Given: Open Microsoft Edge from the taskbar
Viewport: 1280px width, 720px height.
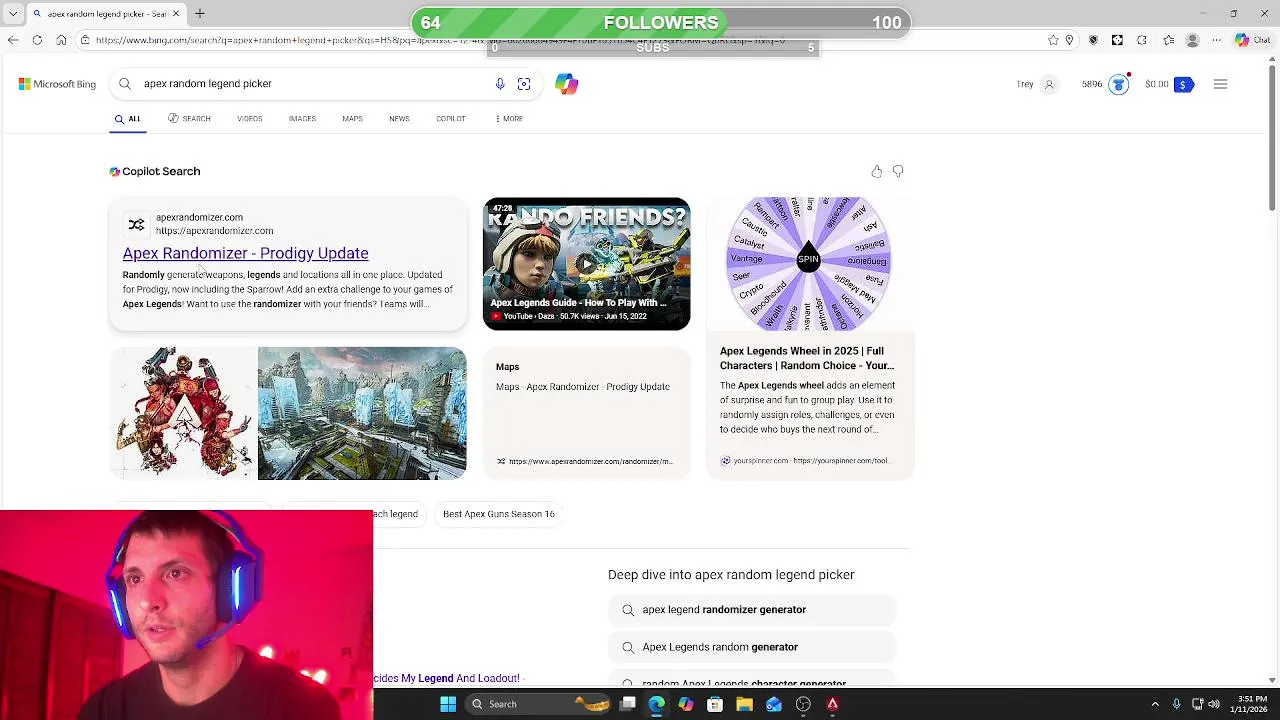Looking at the screenshot, I should pos(656,704).
